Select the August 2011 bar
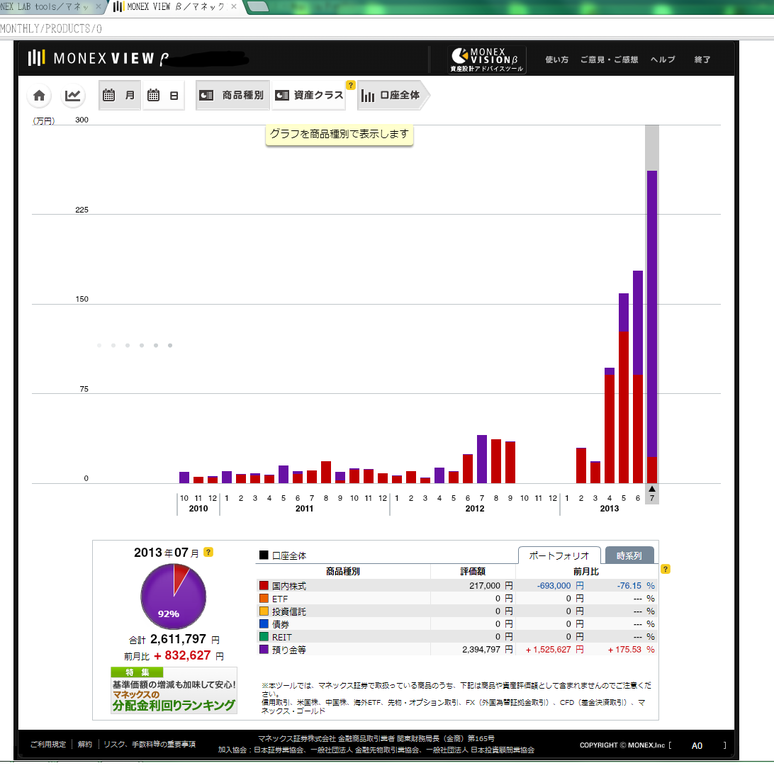 pyautogui.click(x=326, y=472)
